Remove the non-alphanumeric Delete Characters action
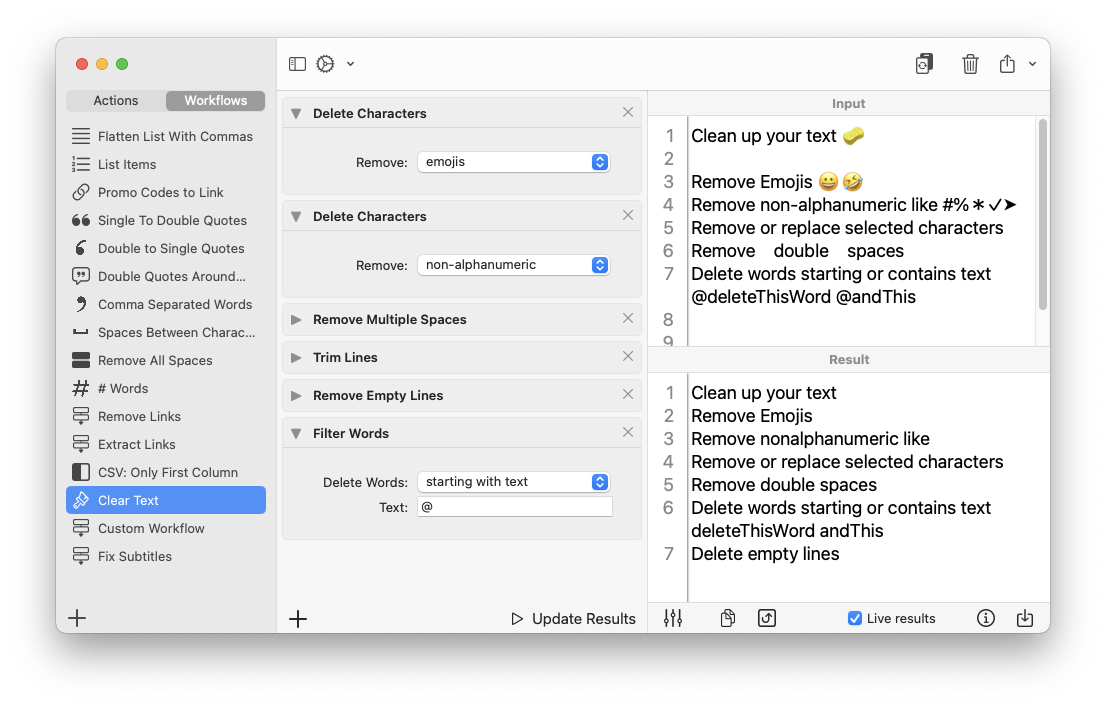Viewport: 1106px width, 707px height. [628, 215]
